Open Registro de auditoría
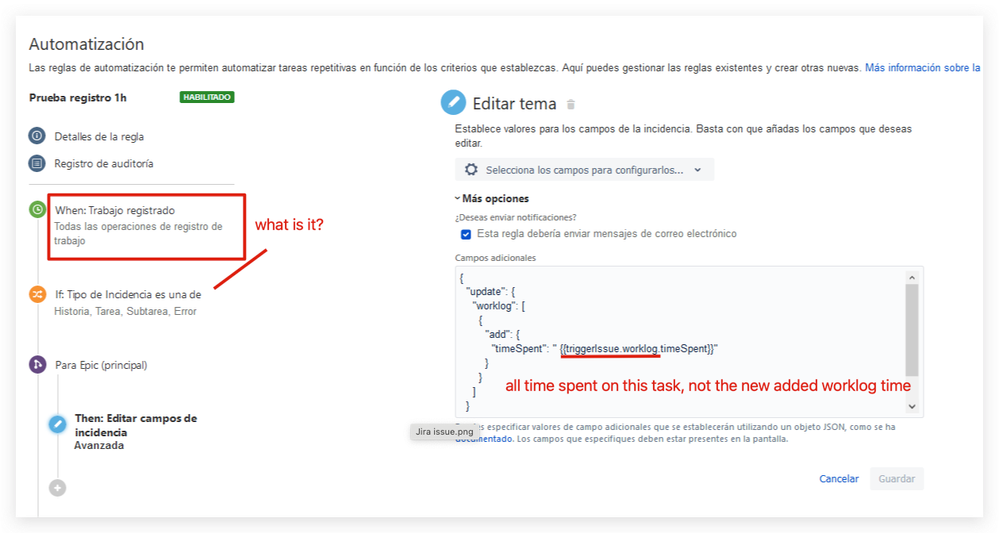This screenshot has height=533, width=999. (x=104, y=164)
